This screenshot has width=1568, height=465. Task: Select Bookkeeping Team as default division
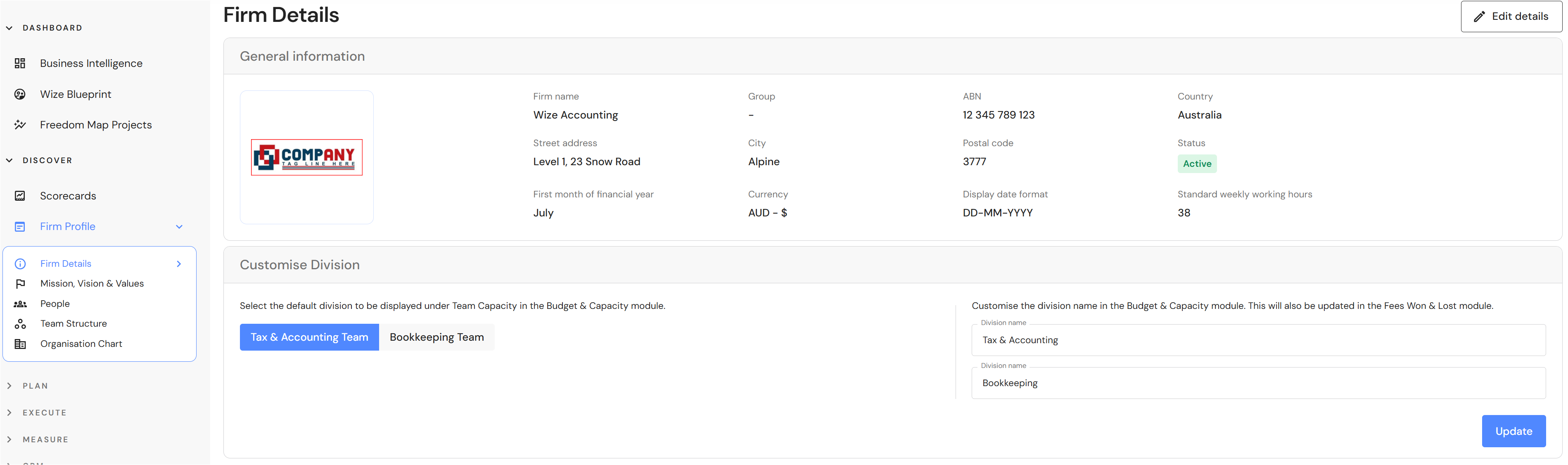436,337
